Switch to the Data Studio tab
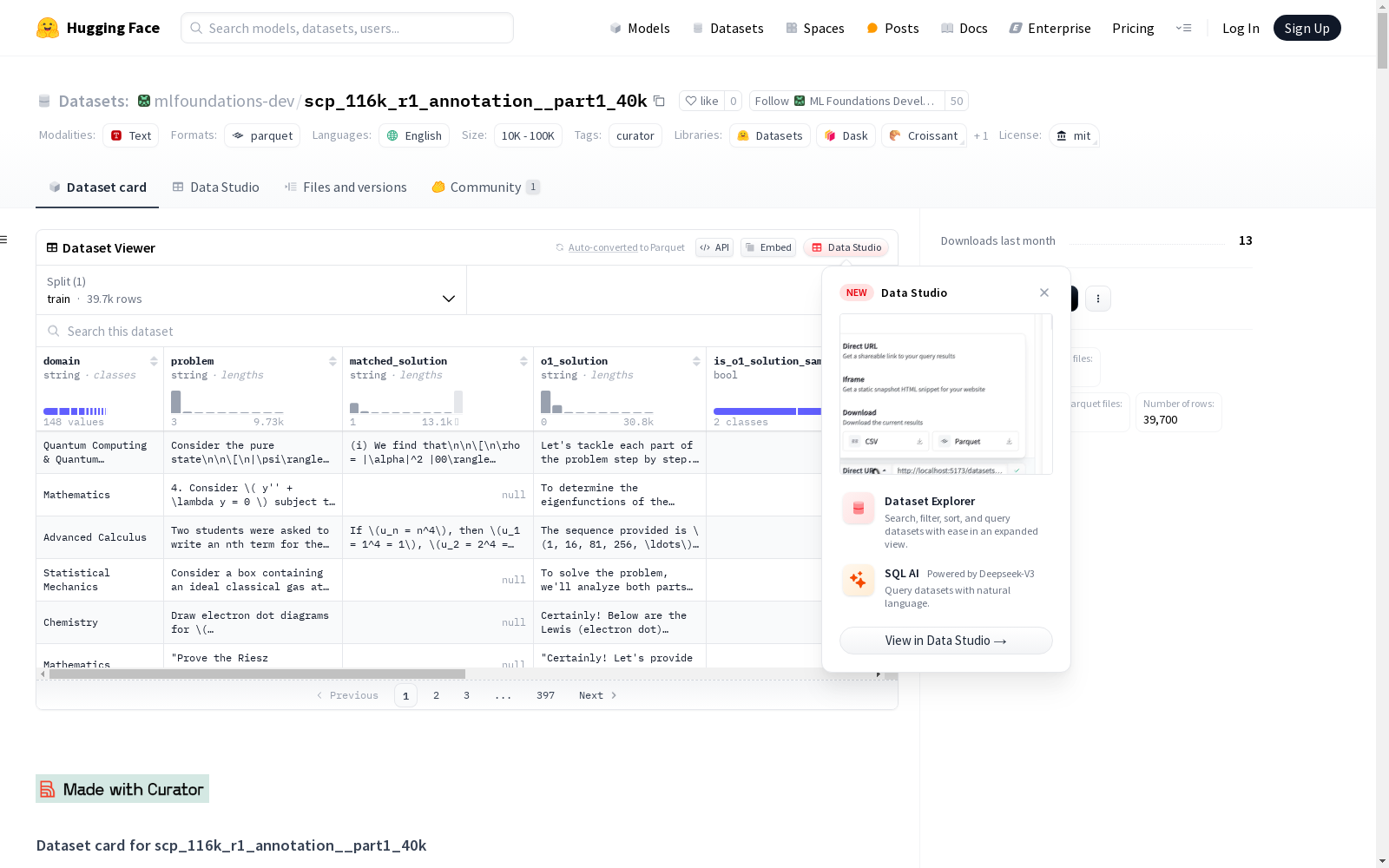The image size is (1389, 868). [215, 187]
